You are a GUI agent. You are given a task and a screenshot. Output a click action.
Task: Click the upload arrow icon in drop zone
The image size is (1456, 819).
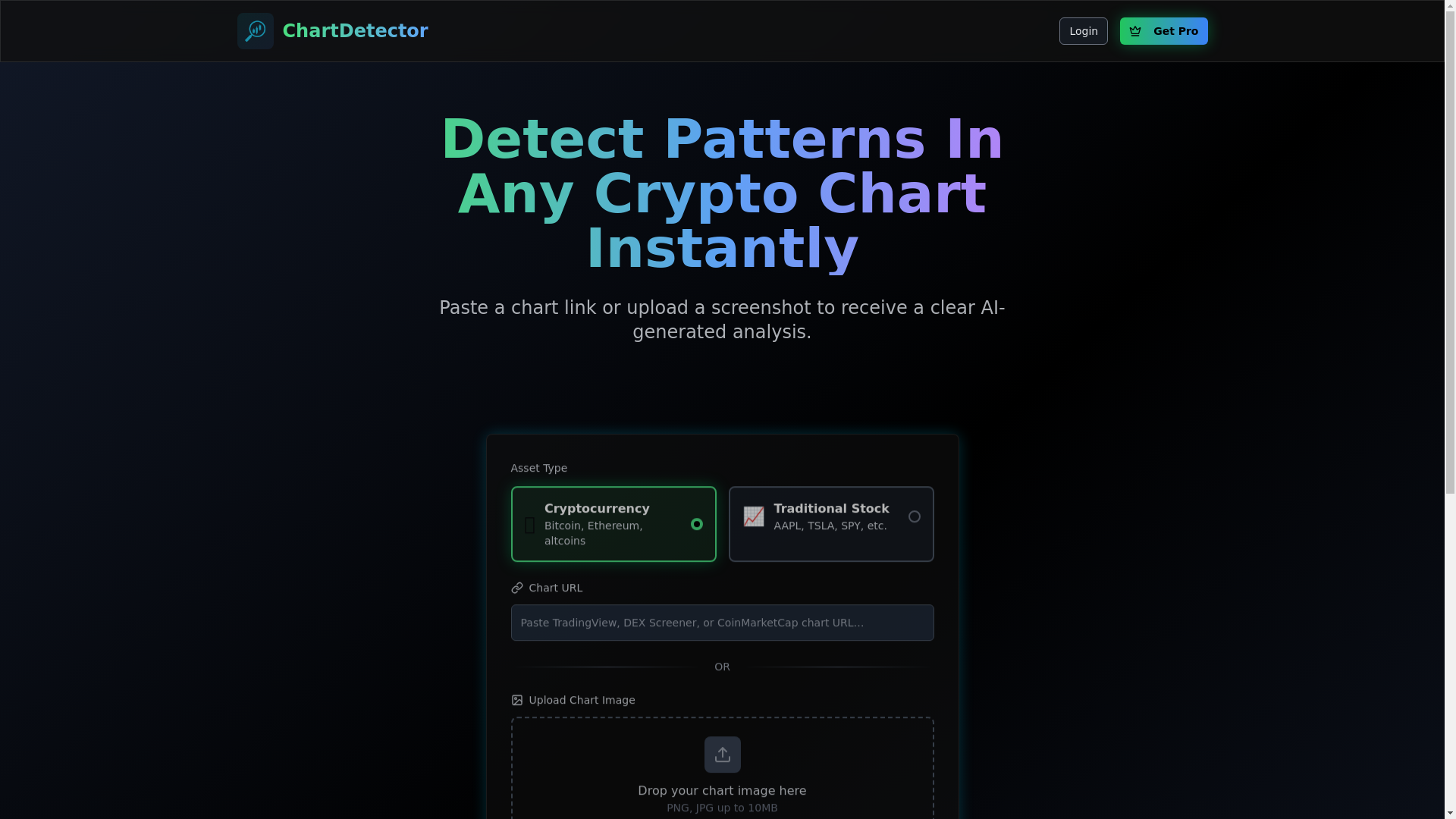pyautogui.click(x=722, y=755)
